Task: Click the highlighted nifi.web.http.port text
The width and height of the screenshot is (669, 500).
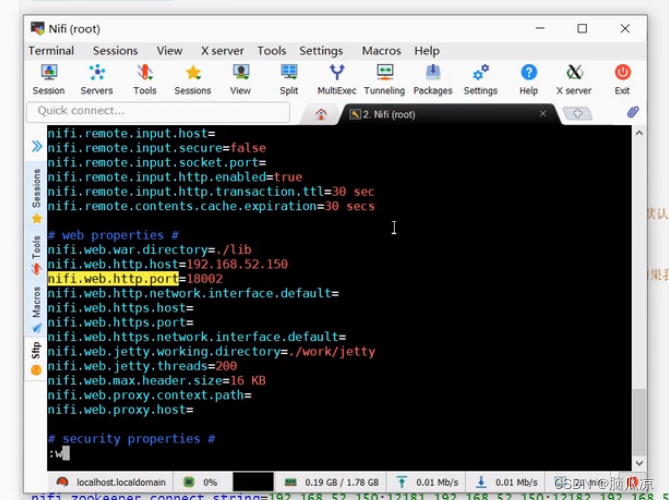Action: point(113,279)
